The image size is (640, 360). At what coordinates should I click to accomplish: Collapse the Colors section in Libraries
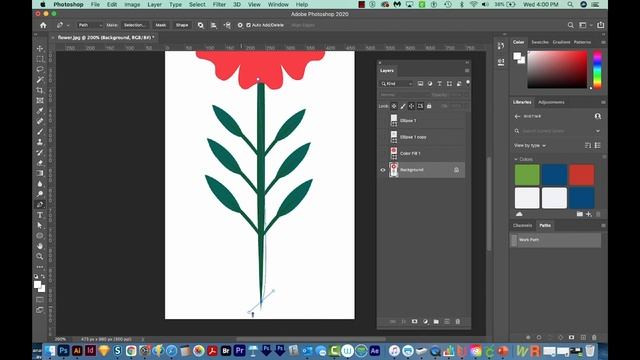pos(516,159)
